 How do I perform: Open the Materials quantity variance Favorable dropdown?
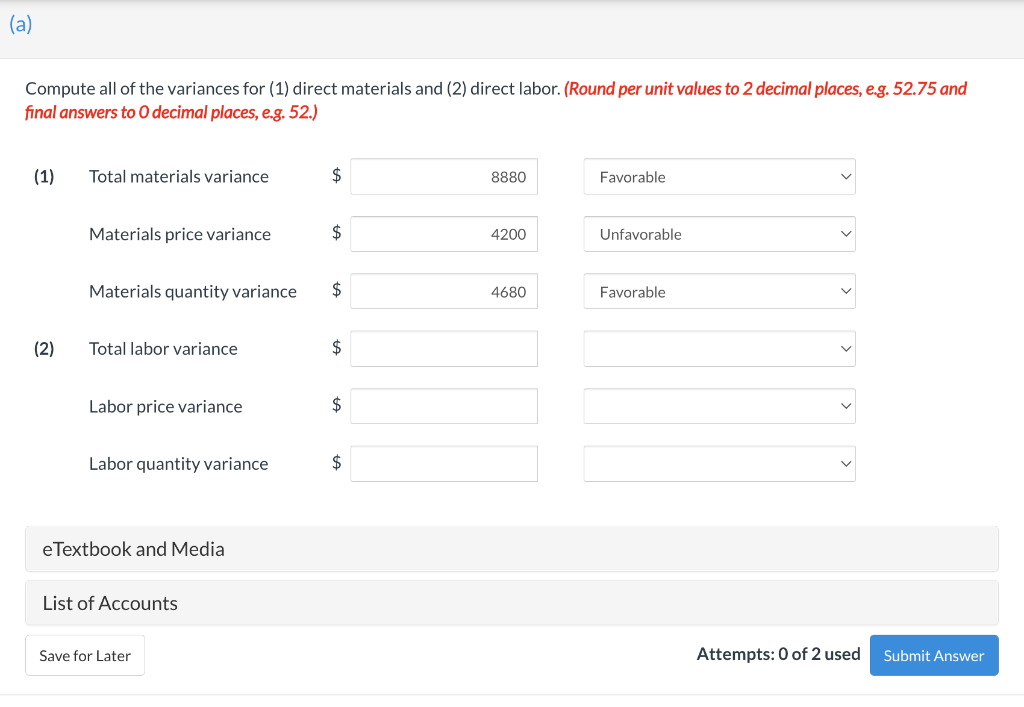[719, 292]
